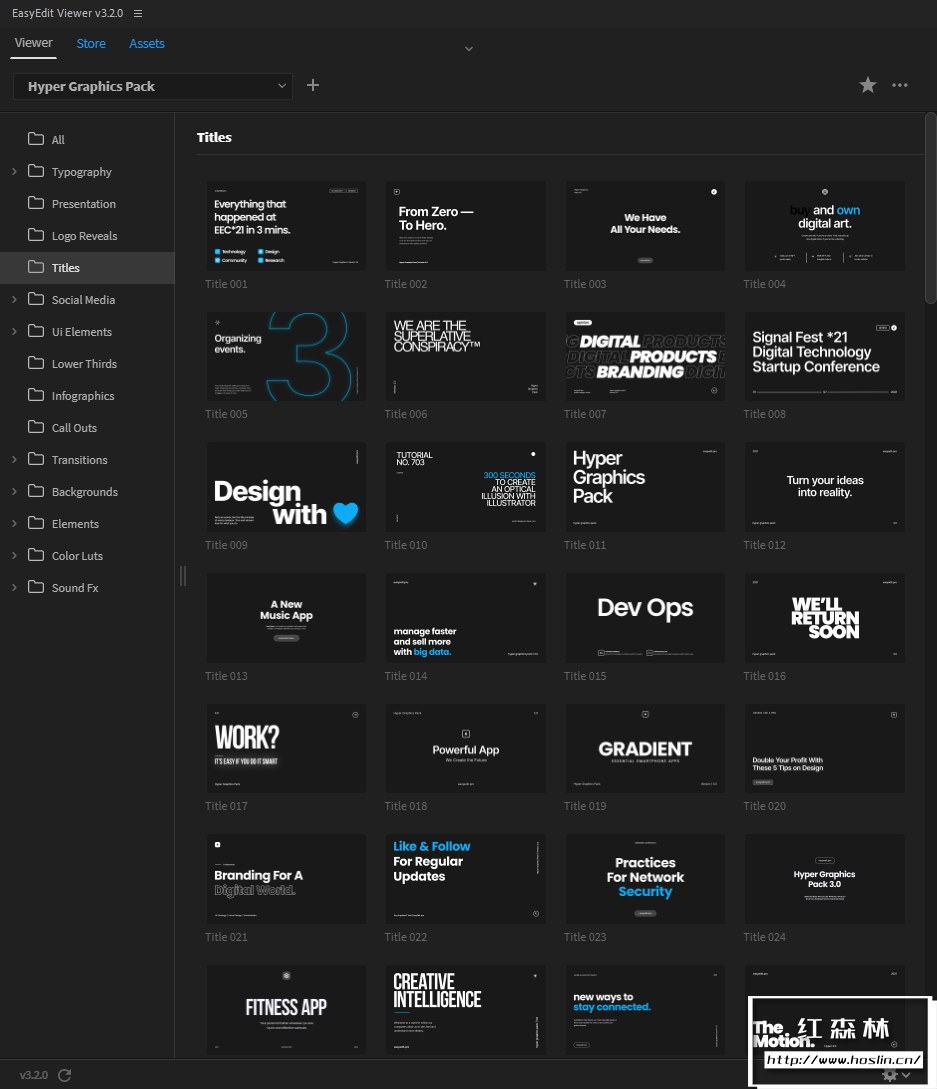
Task: Click the folder icon beside Logo Reveals
Action: pyautogui.click(x=35, y=235)
